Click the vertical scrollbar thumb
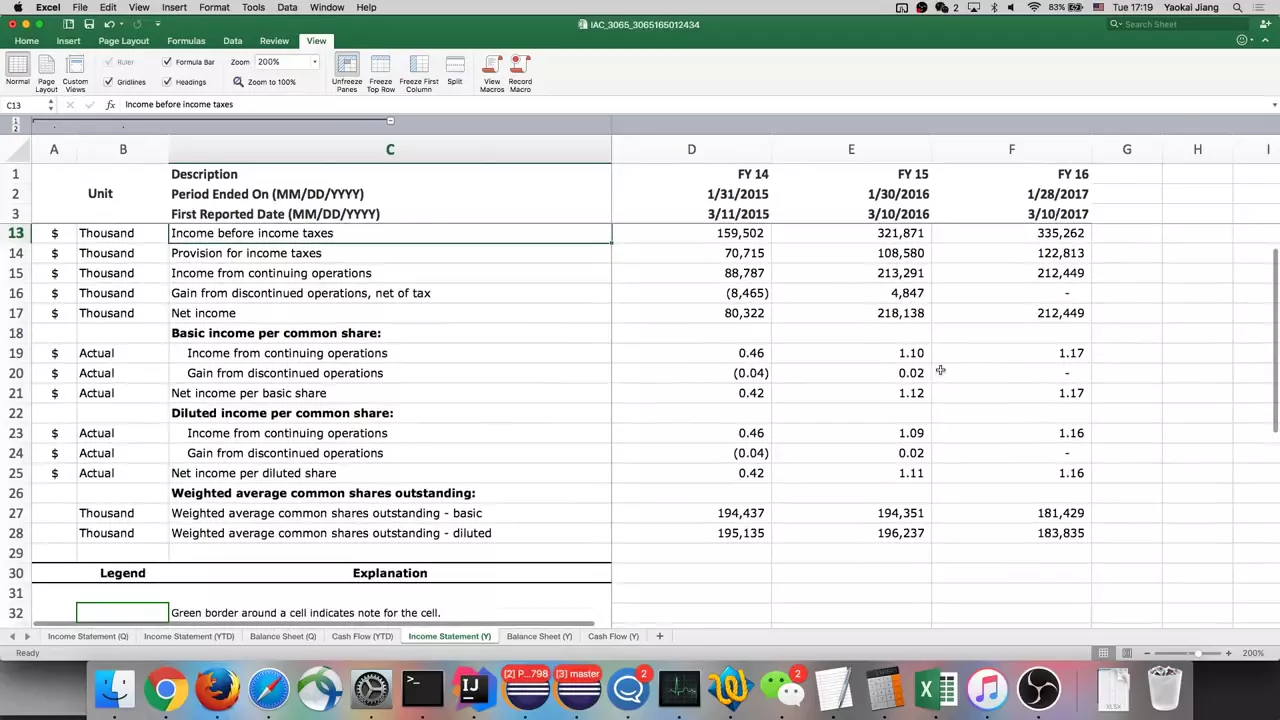Screen dimensions: 1280x720 pyautogui.click(x=1276, y=340)
